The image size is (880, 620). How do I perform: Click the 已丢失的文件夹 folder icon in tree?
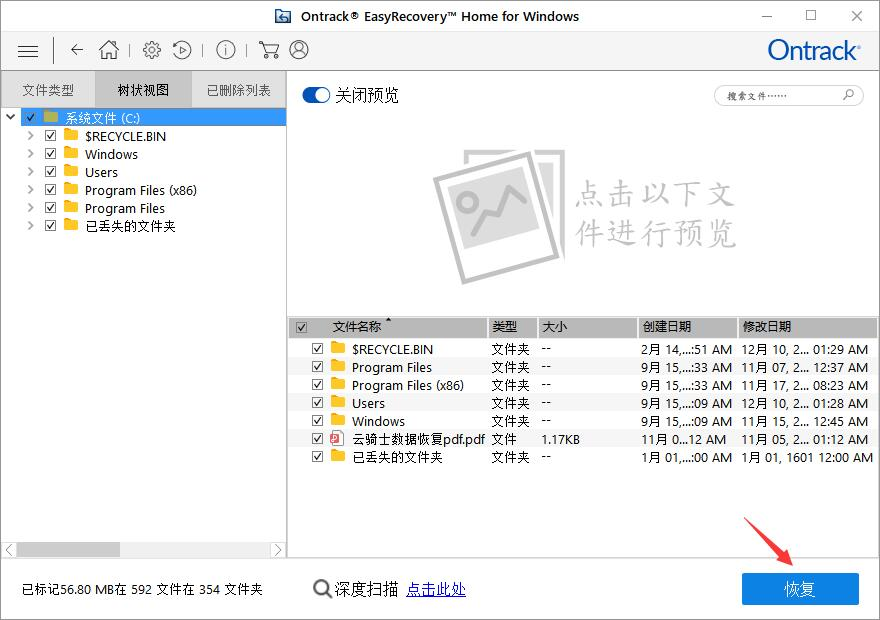point(71,225)
